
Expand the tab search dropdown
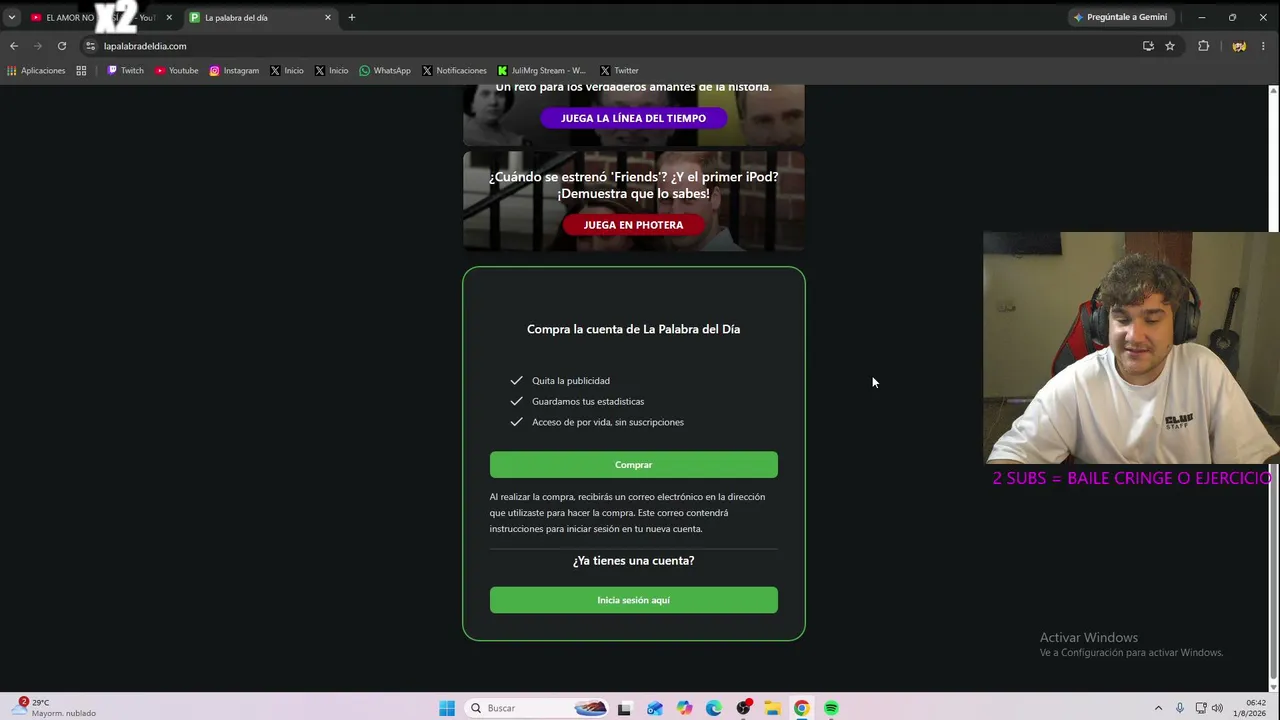(x=12, y=17)
